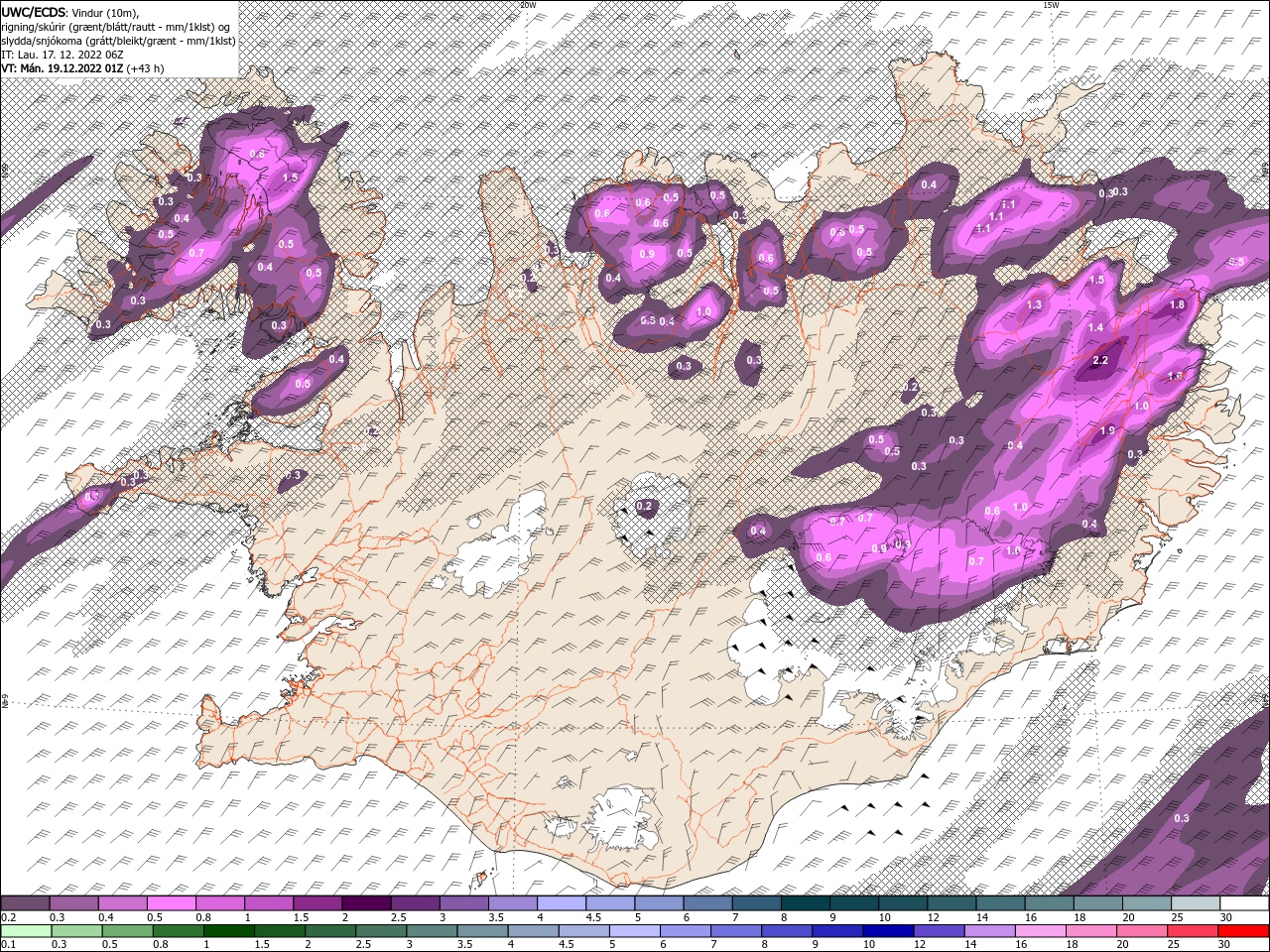
Task: Click the 'slydda/snjókoma' legend description line
Action: [118, 40]
